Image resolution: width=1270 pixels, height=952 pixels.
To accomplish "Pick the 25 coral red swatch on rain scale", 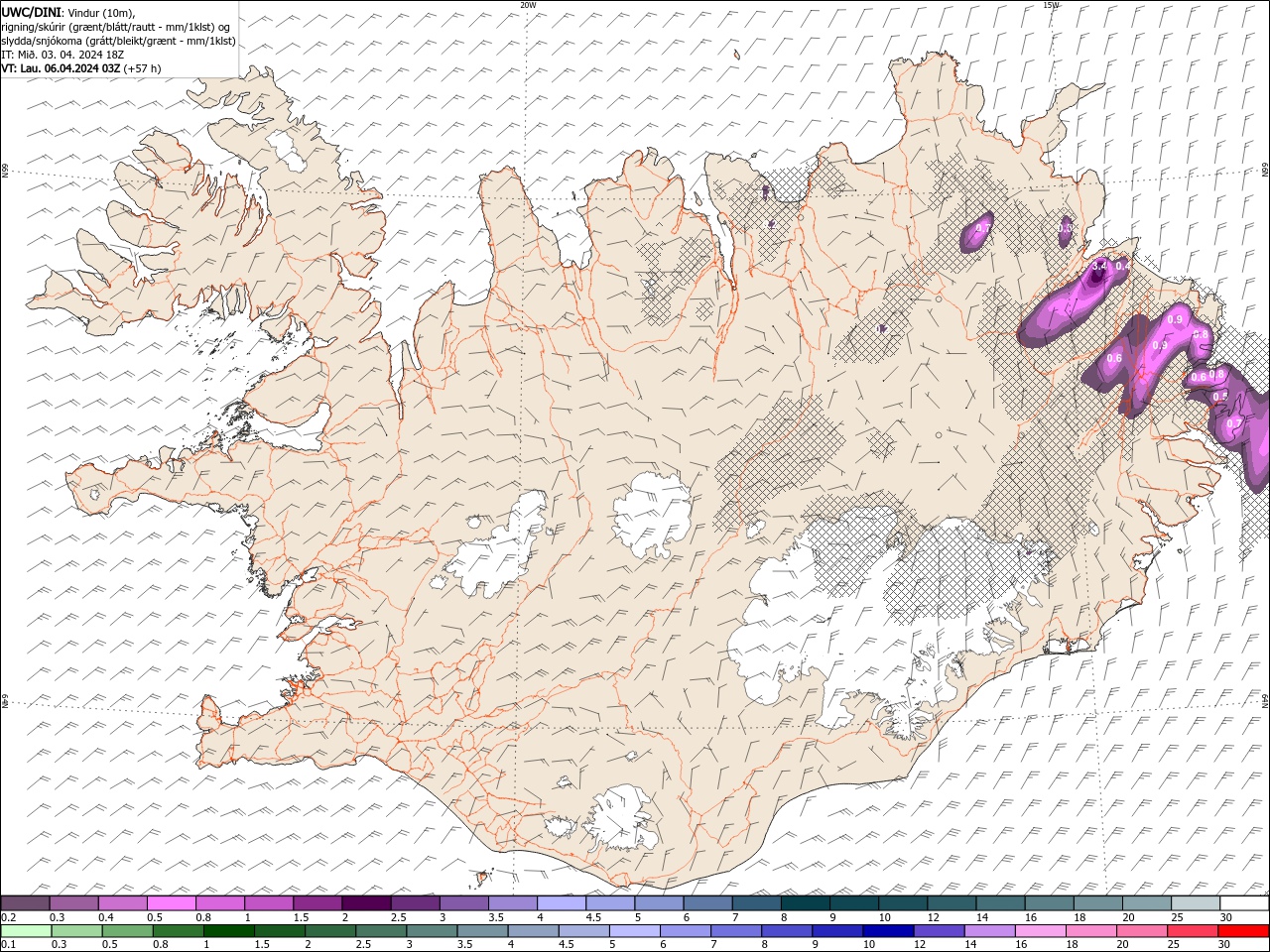I will click(1193, 931).
